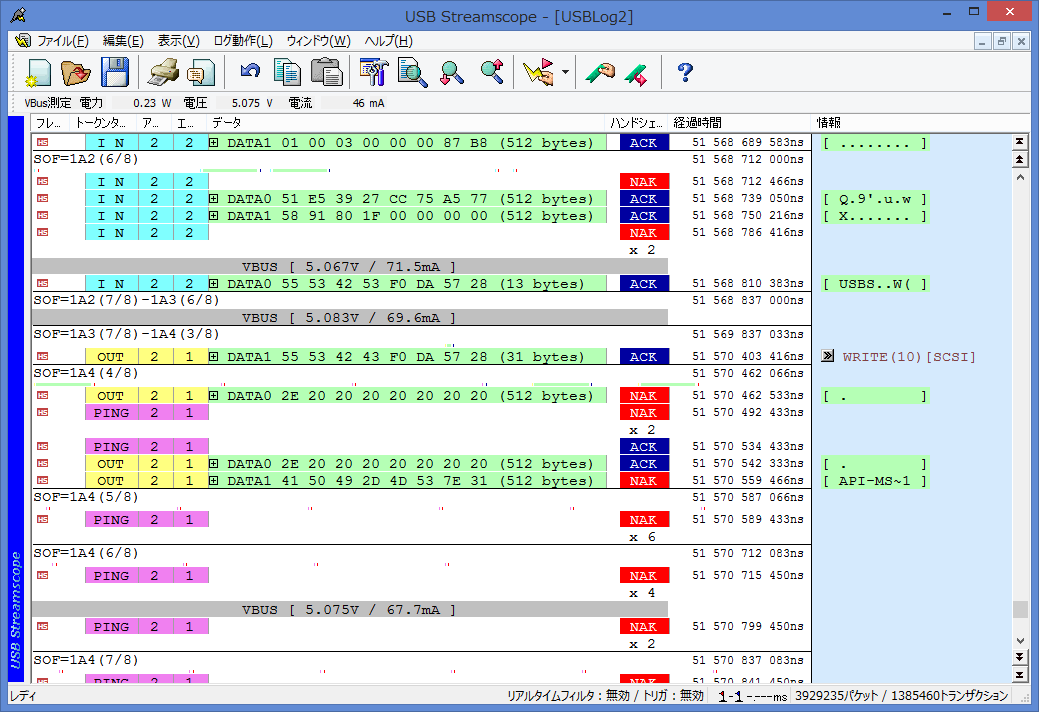Expand the ACK'd DATA0 2E 20 20 row

pos(213,464)
